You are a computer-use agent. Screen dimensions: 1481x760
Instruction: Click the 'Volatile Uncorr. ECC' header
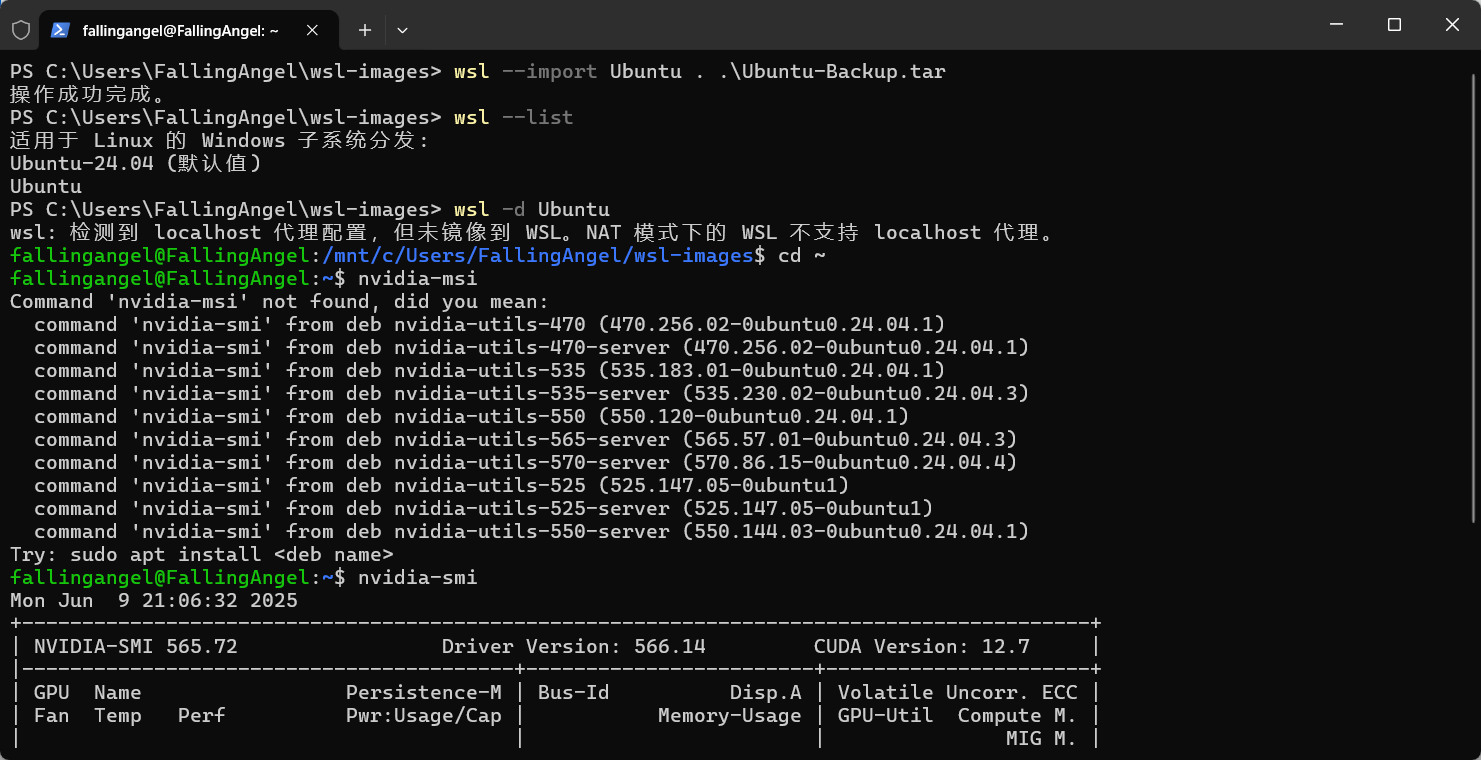958,693
